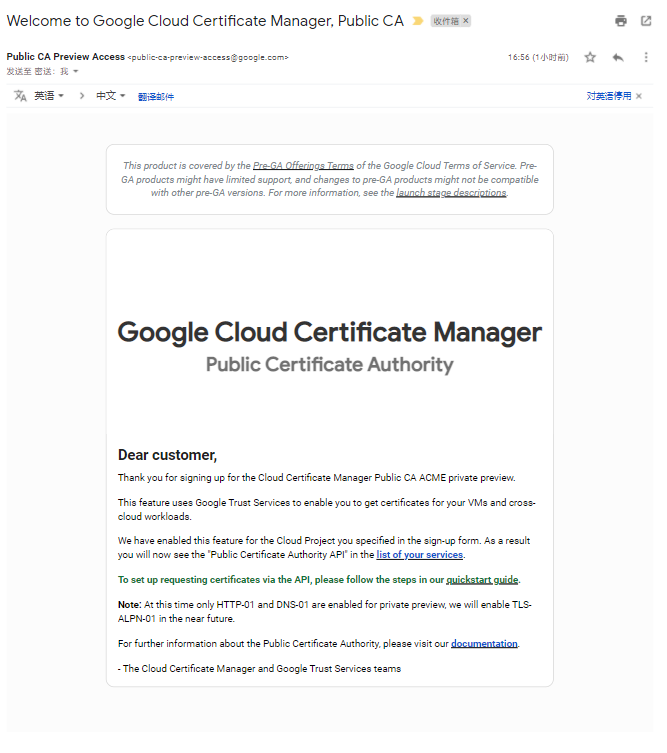Click the 翻译邮件 translate message link
The width and height of the screenshot is (667, 753).
[156, 97]
